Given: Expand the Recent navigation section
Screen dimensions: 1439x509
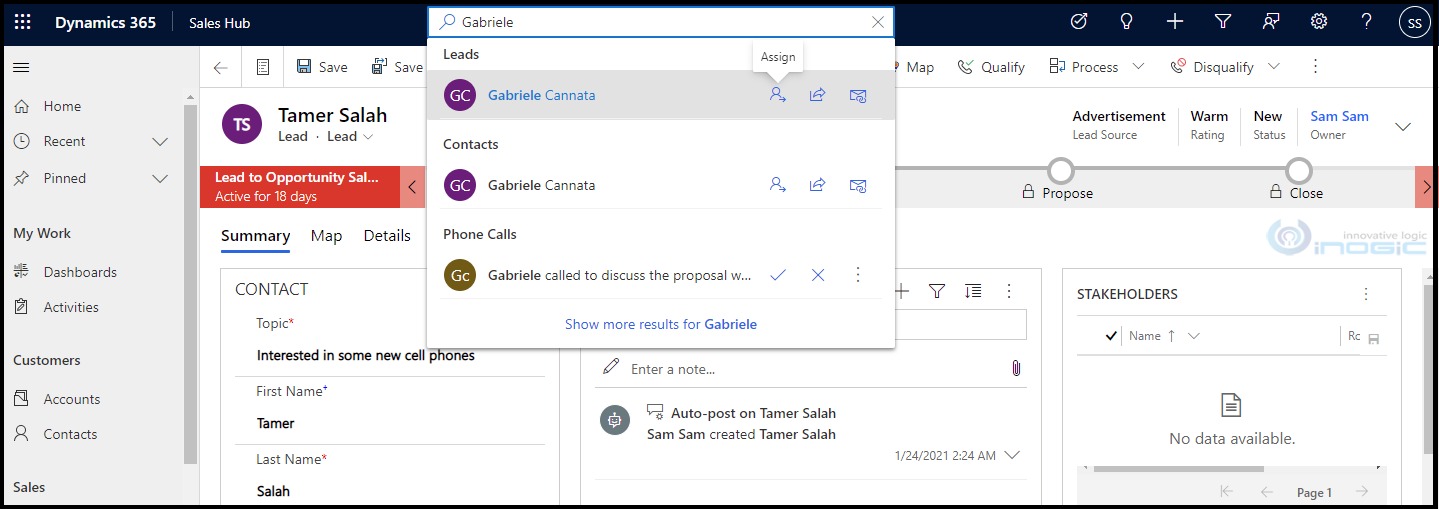Looking at the screenshot, I should tap(159, 142).
